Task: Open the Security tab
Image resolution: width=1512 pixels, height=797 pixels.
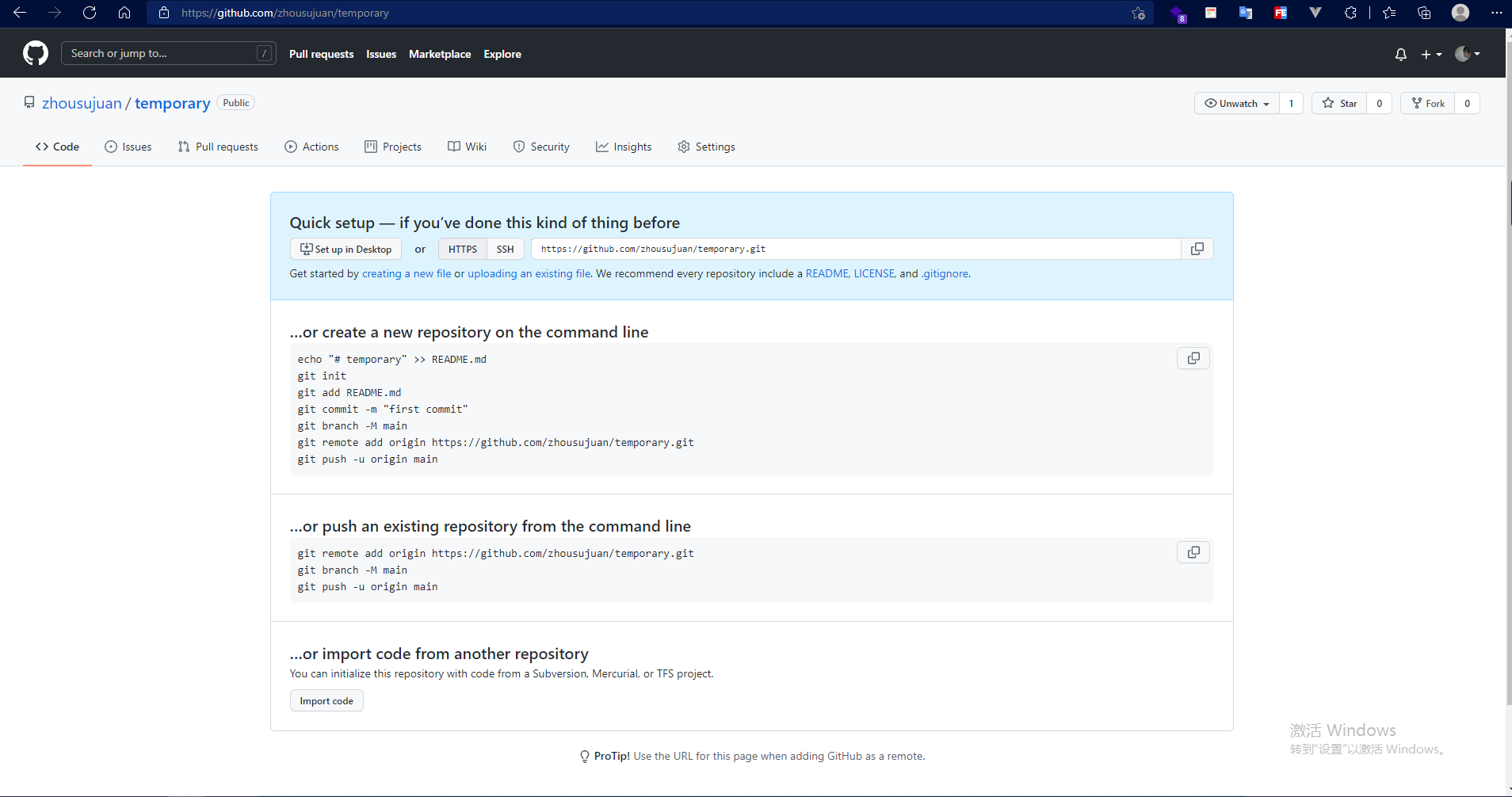Action: click(541, 147)
